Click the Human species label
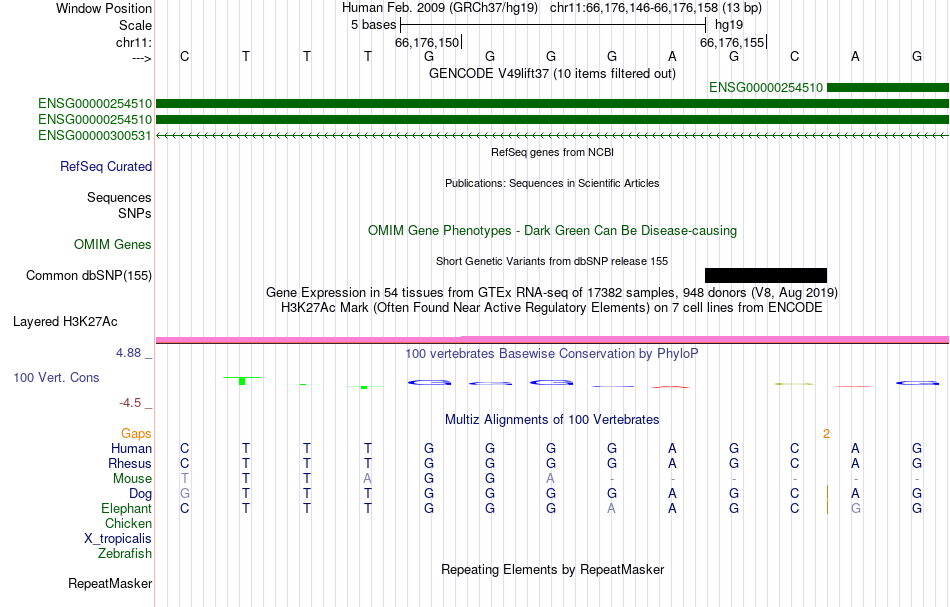The width and height of the screenshot is (950, 607). click(x=131, y=448)
